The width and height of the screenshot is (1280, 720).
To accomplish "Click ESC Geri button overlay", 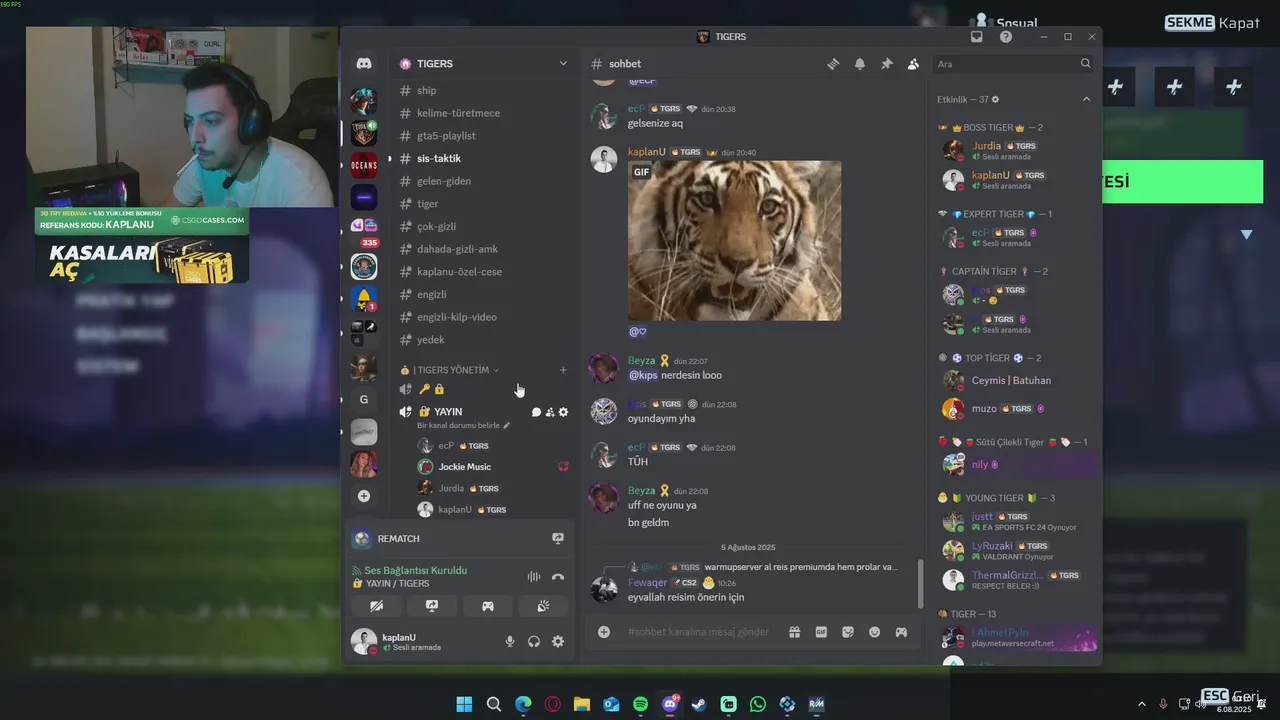I will pyautogui.click(x=1230, y=696).
